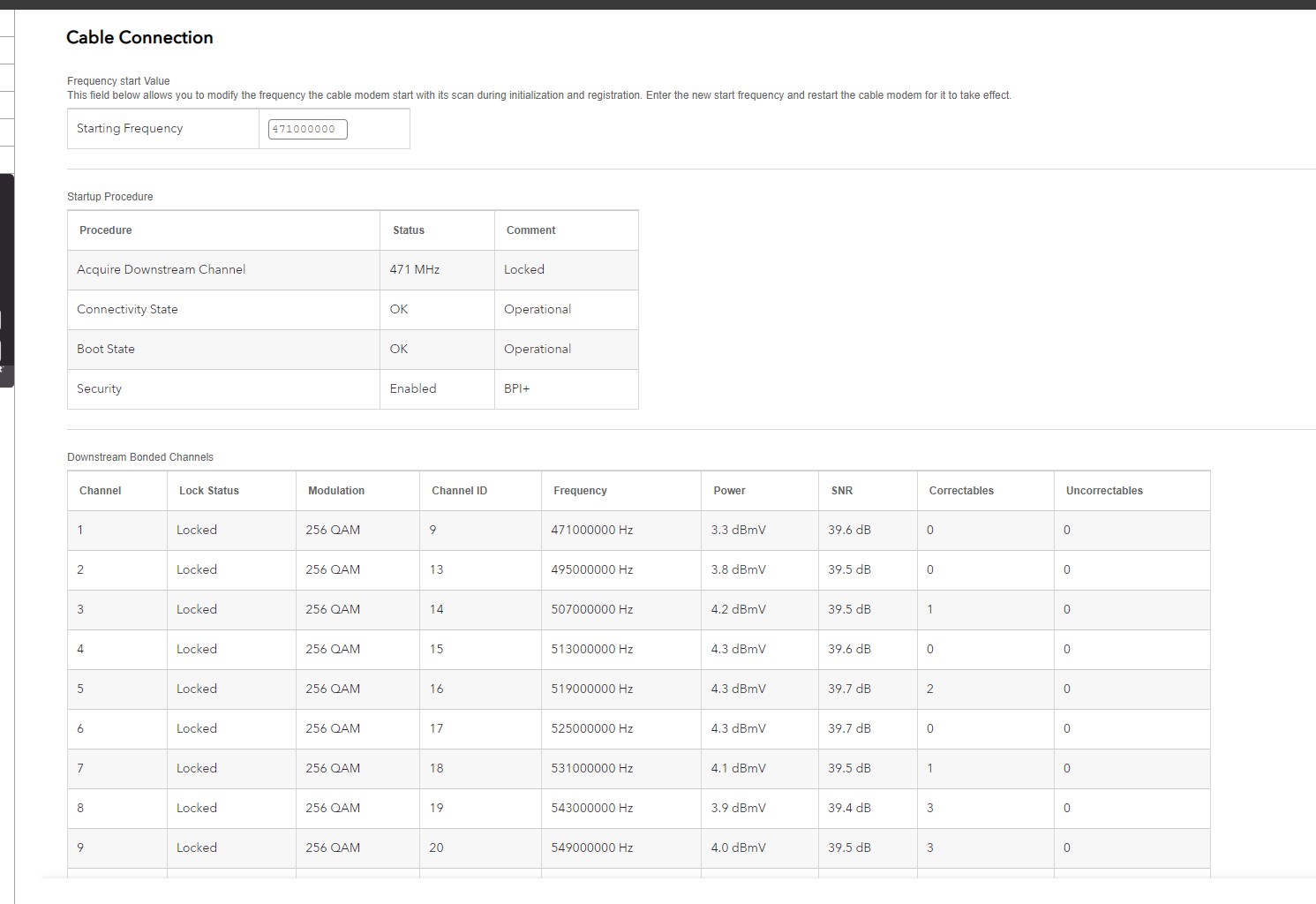Click the Cable Connection page heading

[139, 37]
